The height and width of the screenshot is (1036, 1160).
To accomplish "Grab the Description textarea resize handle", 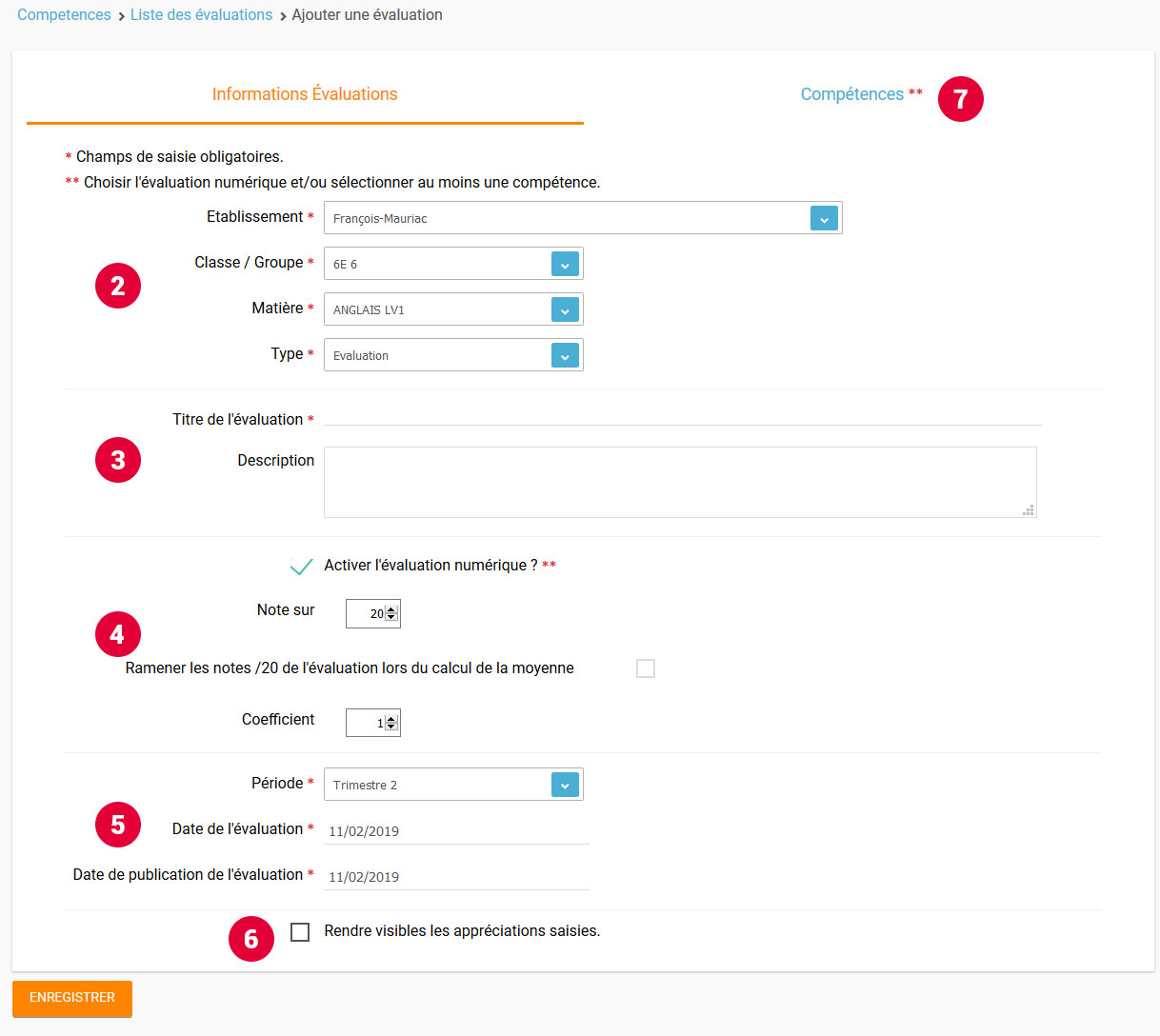I will 1029,510.
